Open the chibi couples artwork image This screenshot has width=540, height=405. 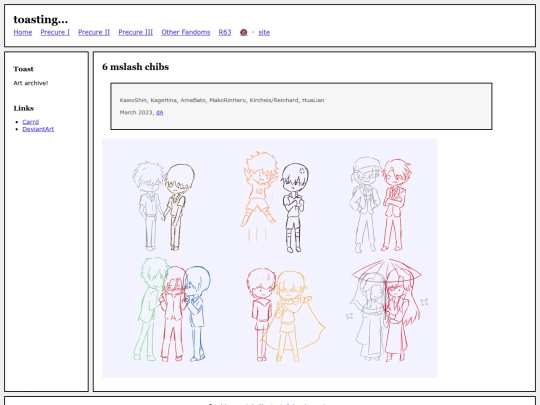click(x=270, y=258)
